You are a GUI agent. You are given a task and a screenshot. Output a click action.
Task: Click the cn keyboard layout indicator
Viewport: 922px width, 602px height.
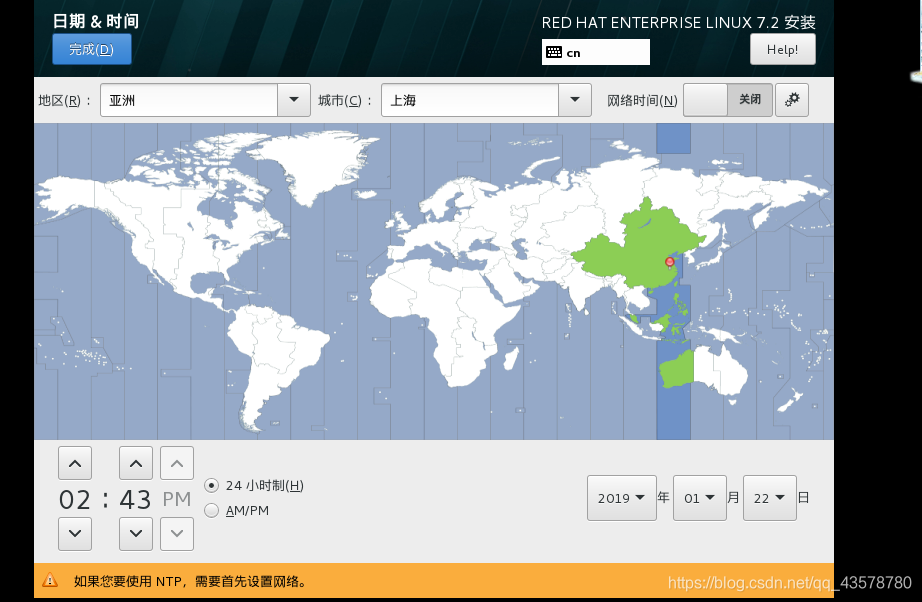pyautogui.click(x=596, y=52)
